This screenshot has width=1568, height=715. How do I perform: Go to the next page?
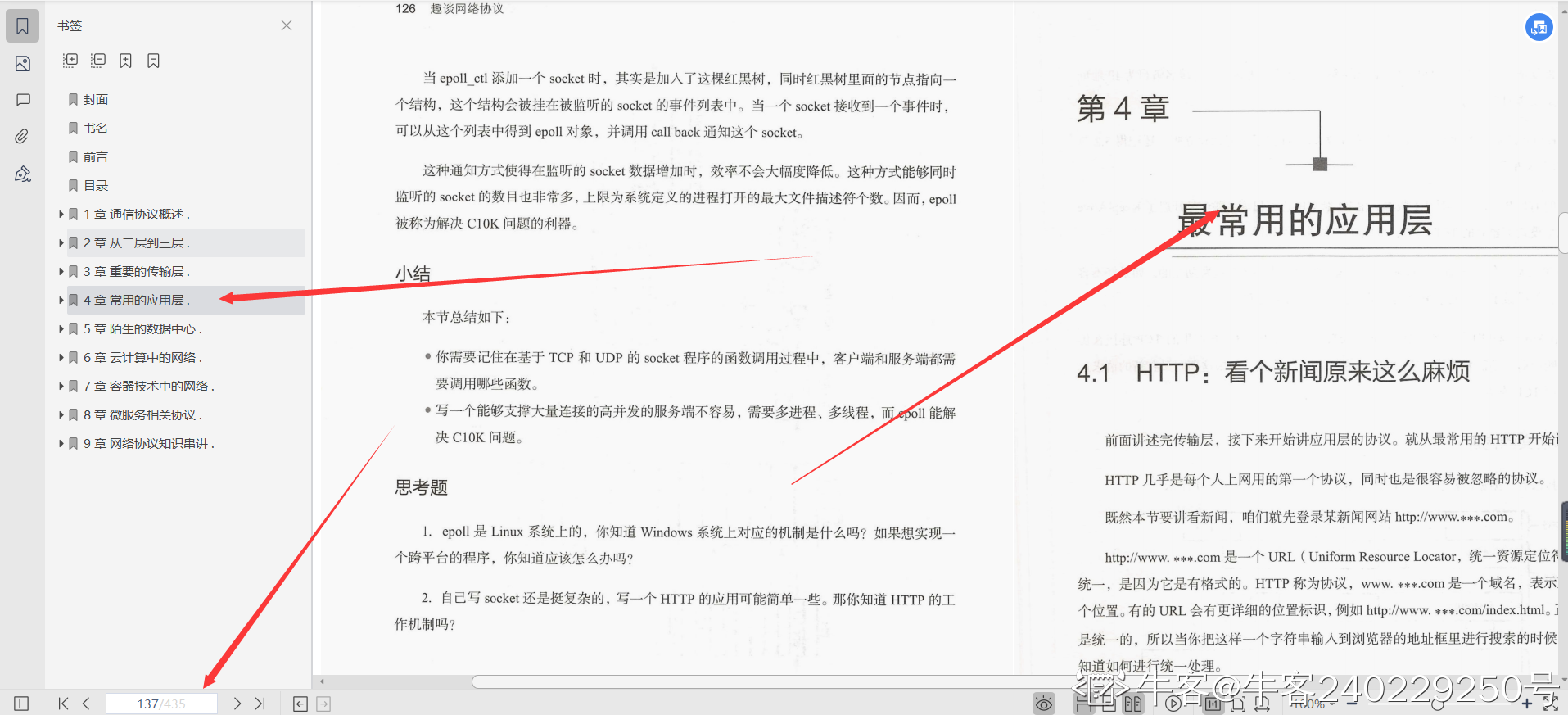[x=237, y=704]
